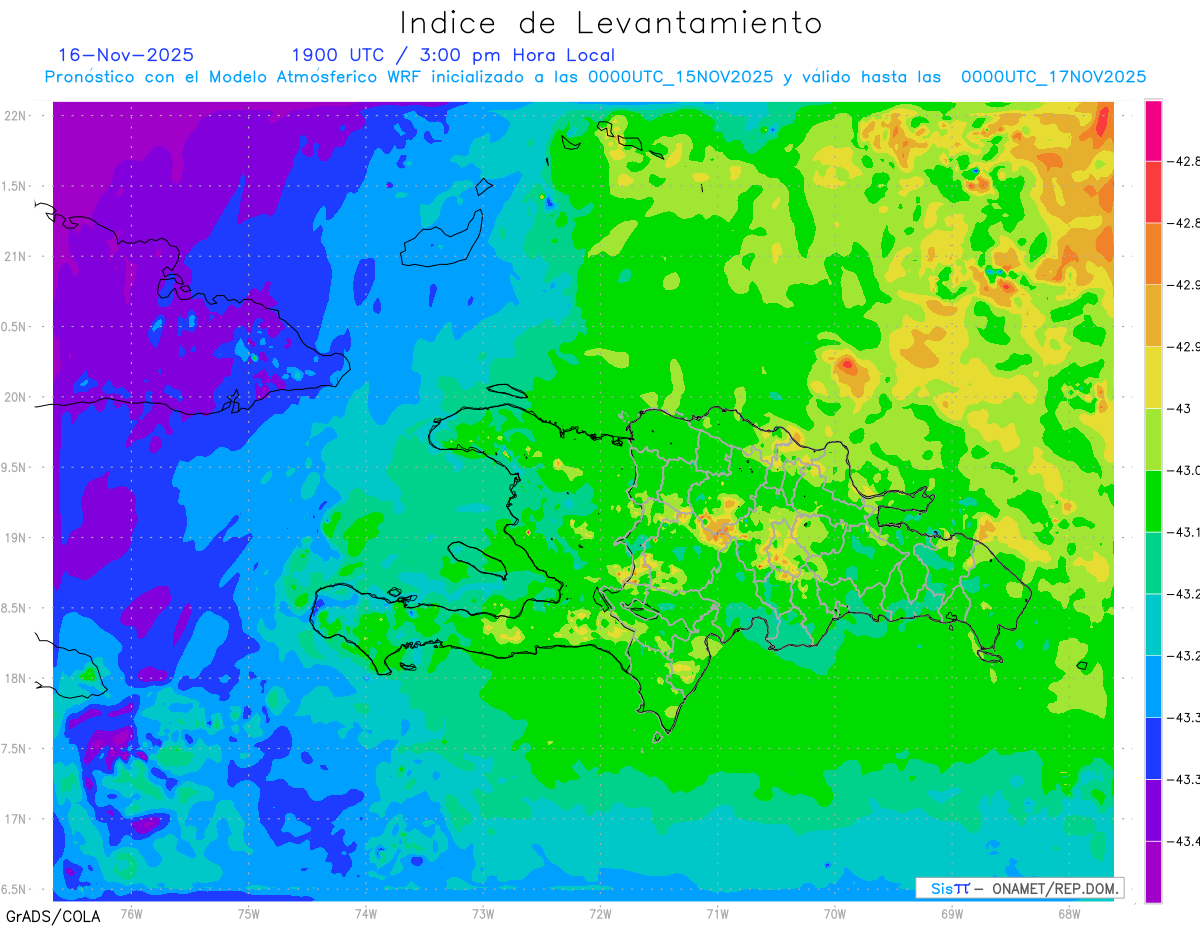Click the "ONAMET/REP.DOM." label box
1200x927 pixels.
(1020, 888)
